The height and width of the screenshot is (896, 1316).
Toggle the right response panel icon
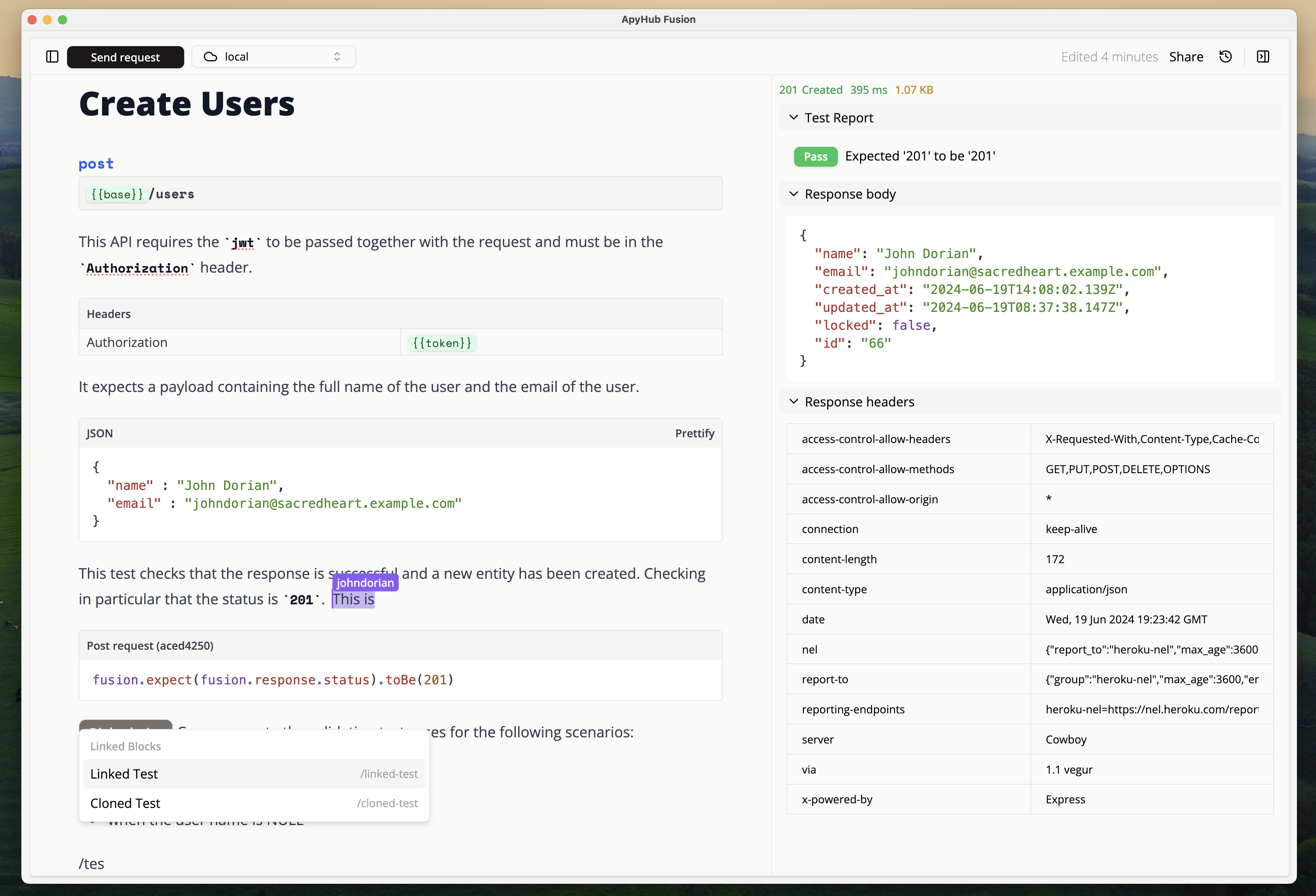click(1263, 57)
